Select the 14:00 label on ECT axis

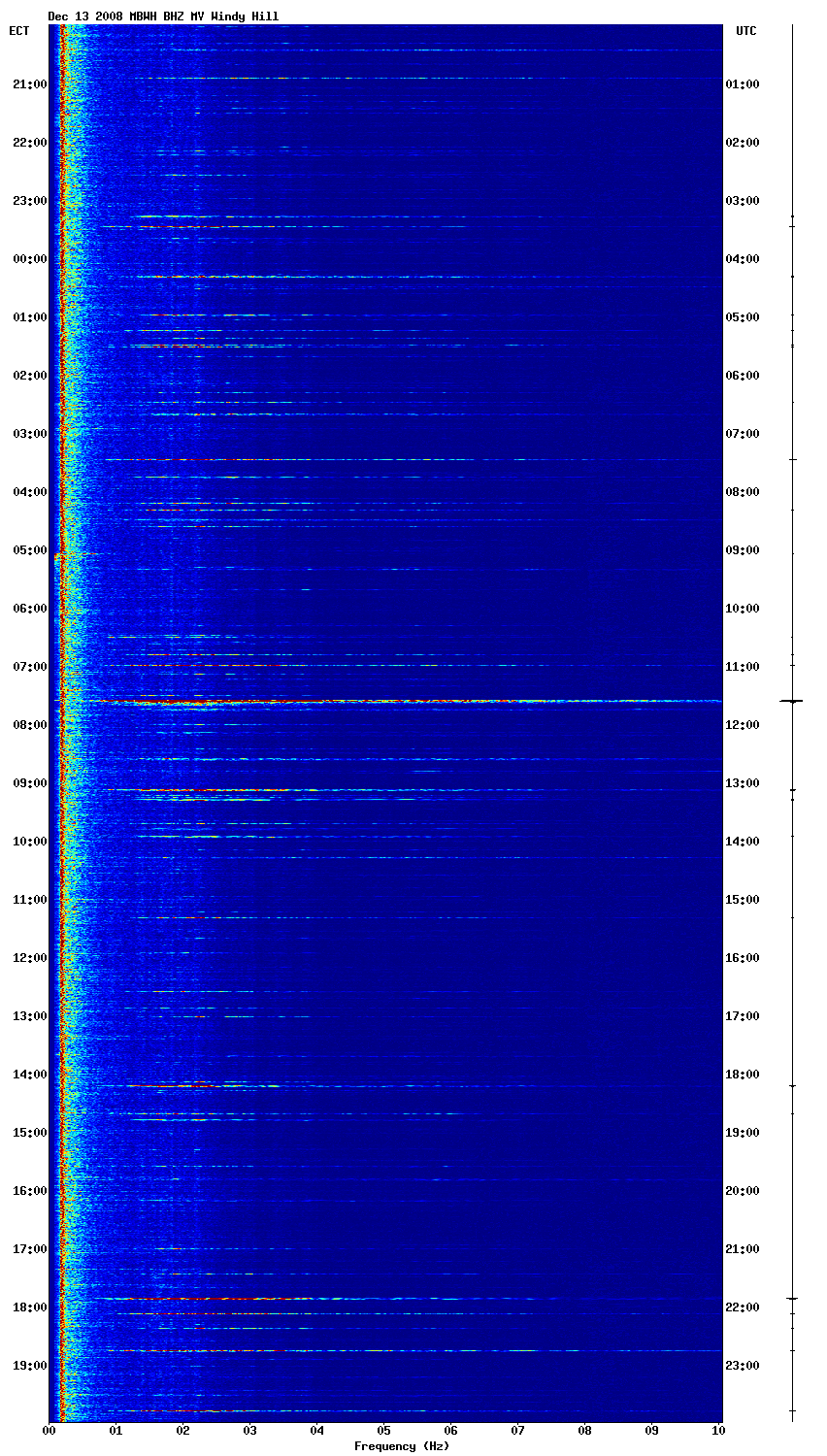(29, 1075)
